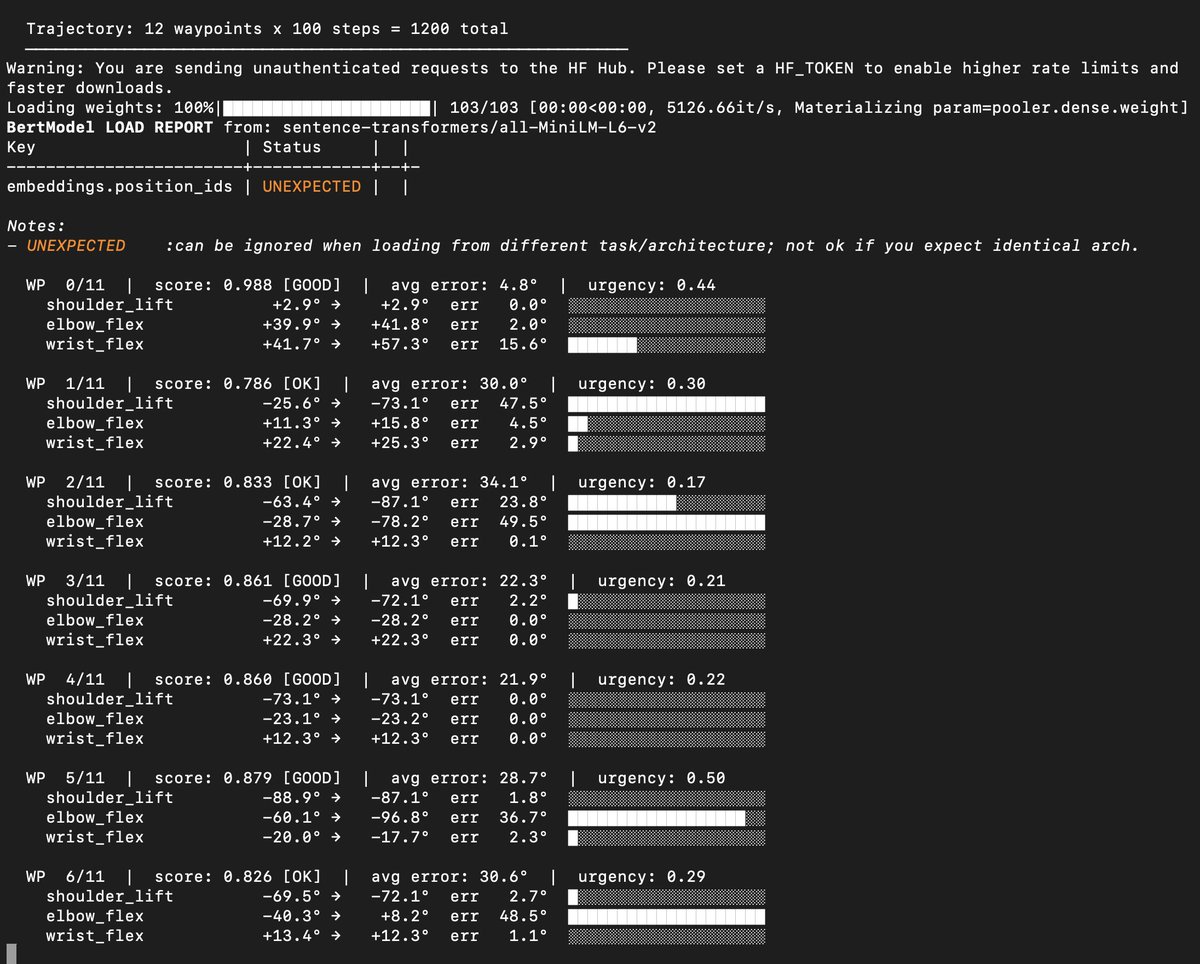This screenshot has width=1200, height=964.
Task: Click 'urgency: 0.21' text
Action: 662,581
